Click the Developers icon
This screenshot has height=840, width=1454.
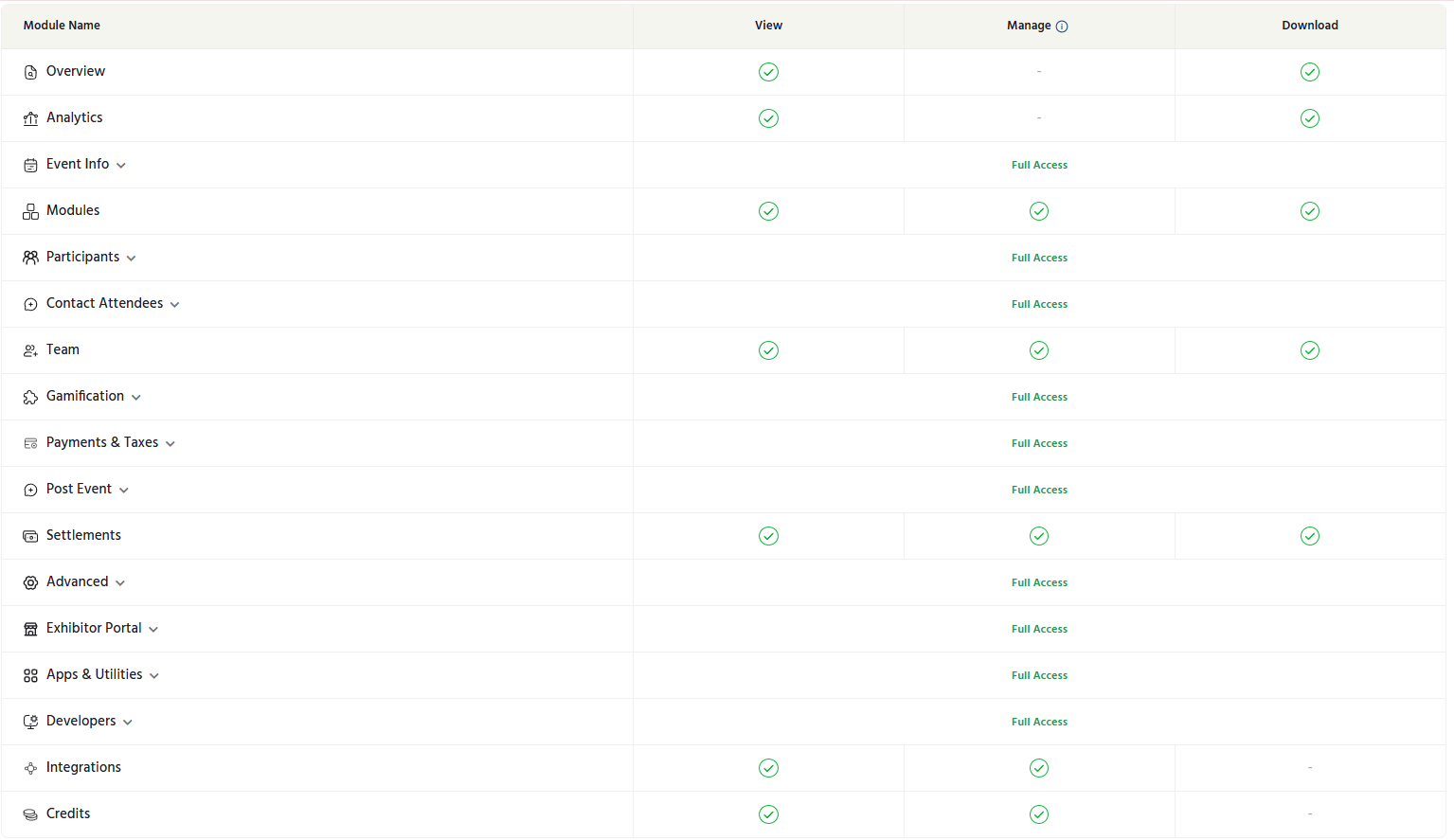pyautogui.click(x=30, y=722)
